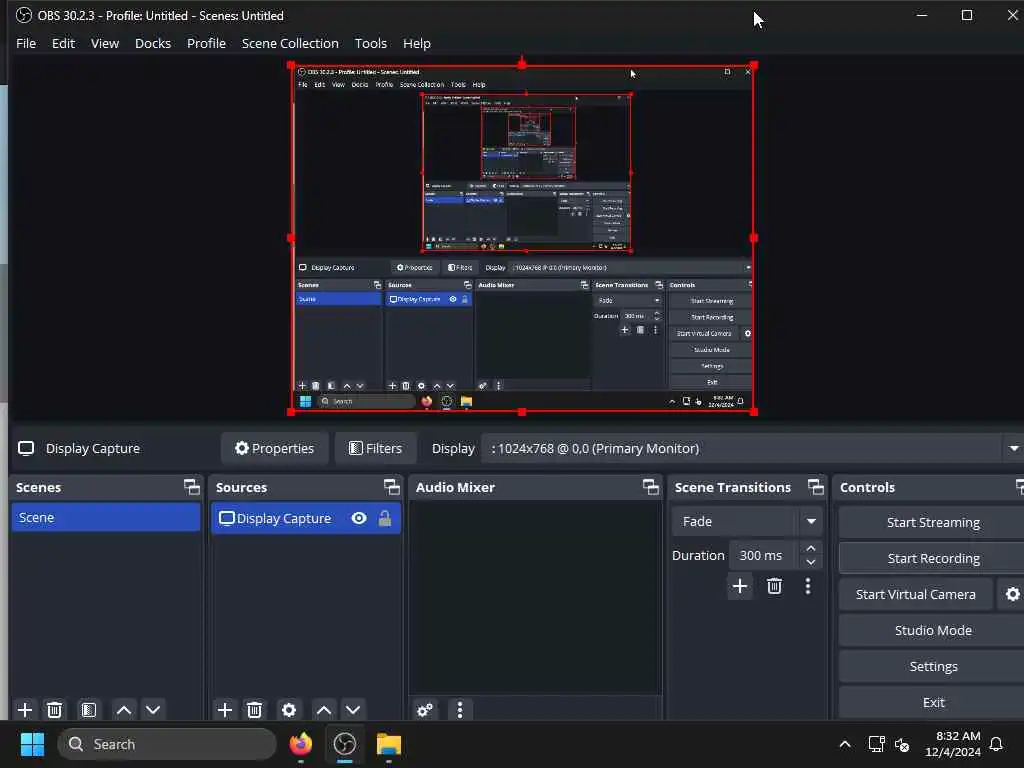The height and width of the screenshot is (768, 1024).
Task: Open the View menu
Action: click(104, 43)
